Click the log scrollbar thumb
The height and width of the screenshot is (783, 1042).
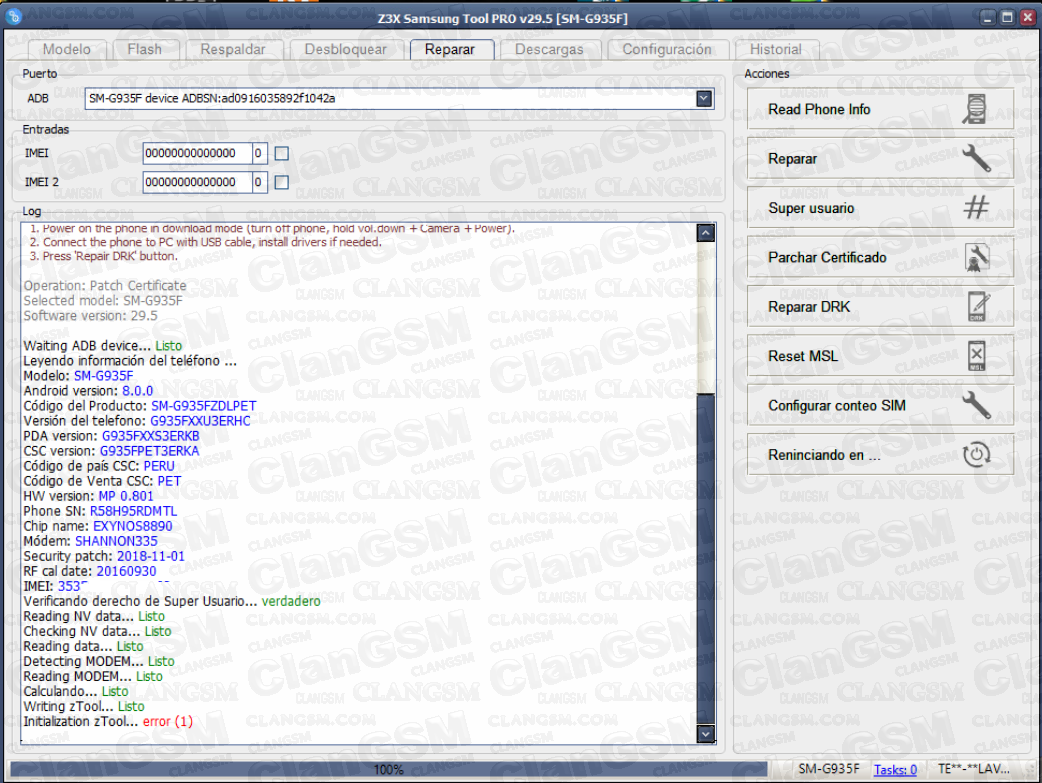point(706,557)
